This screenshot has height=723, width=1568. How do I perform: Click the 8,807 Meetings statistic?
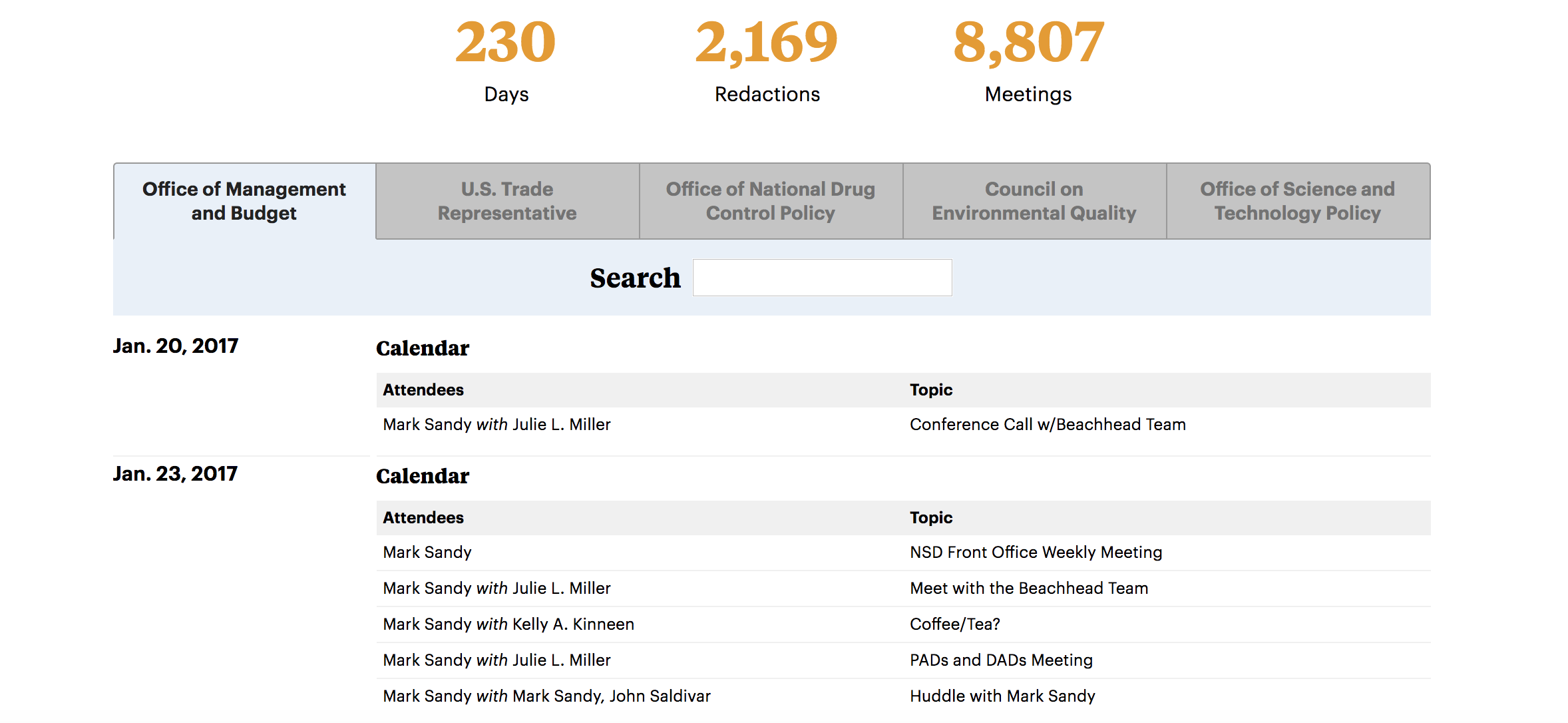[1028, 59]
